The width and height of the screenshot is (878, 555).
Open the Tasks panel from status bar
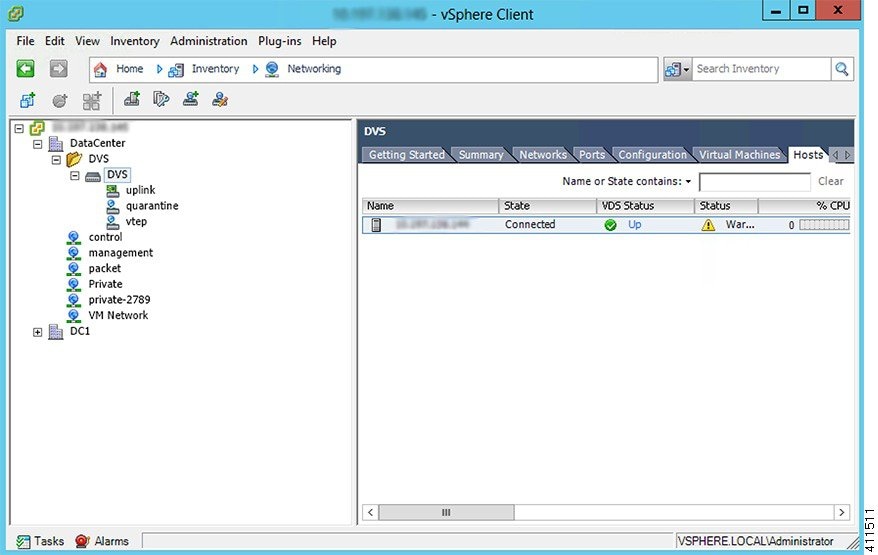point(40,541)
